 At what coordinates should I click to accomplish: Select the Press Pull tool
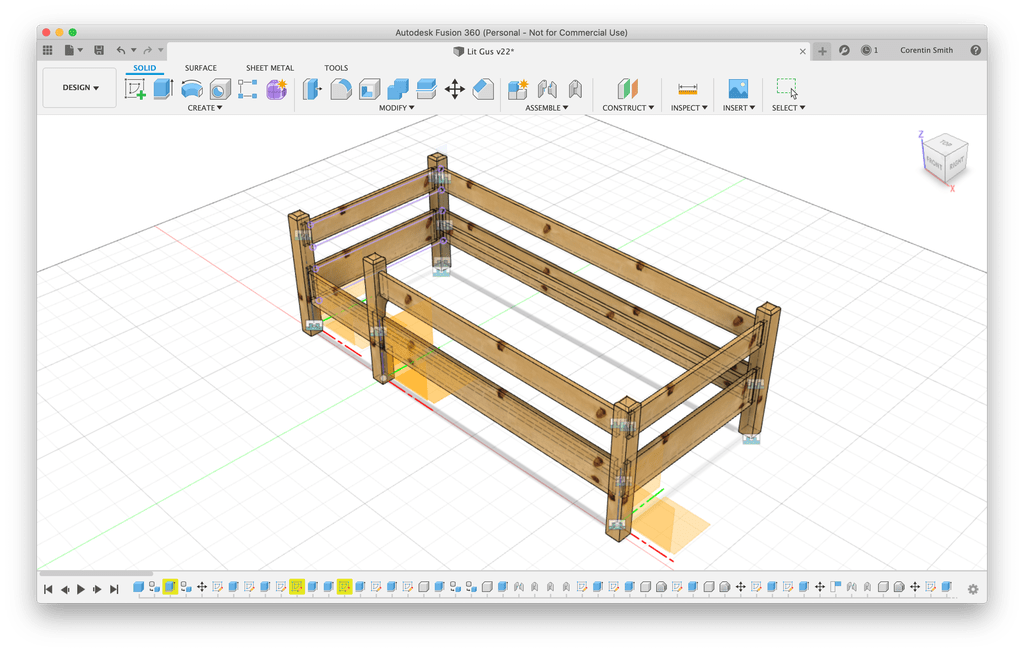point(312,89)
